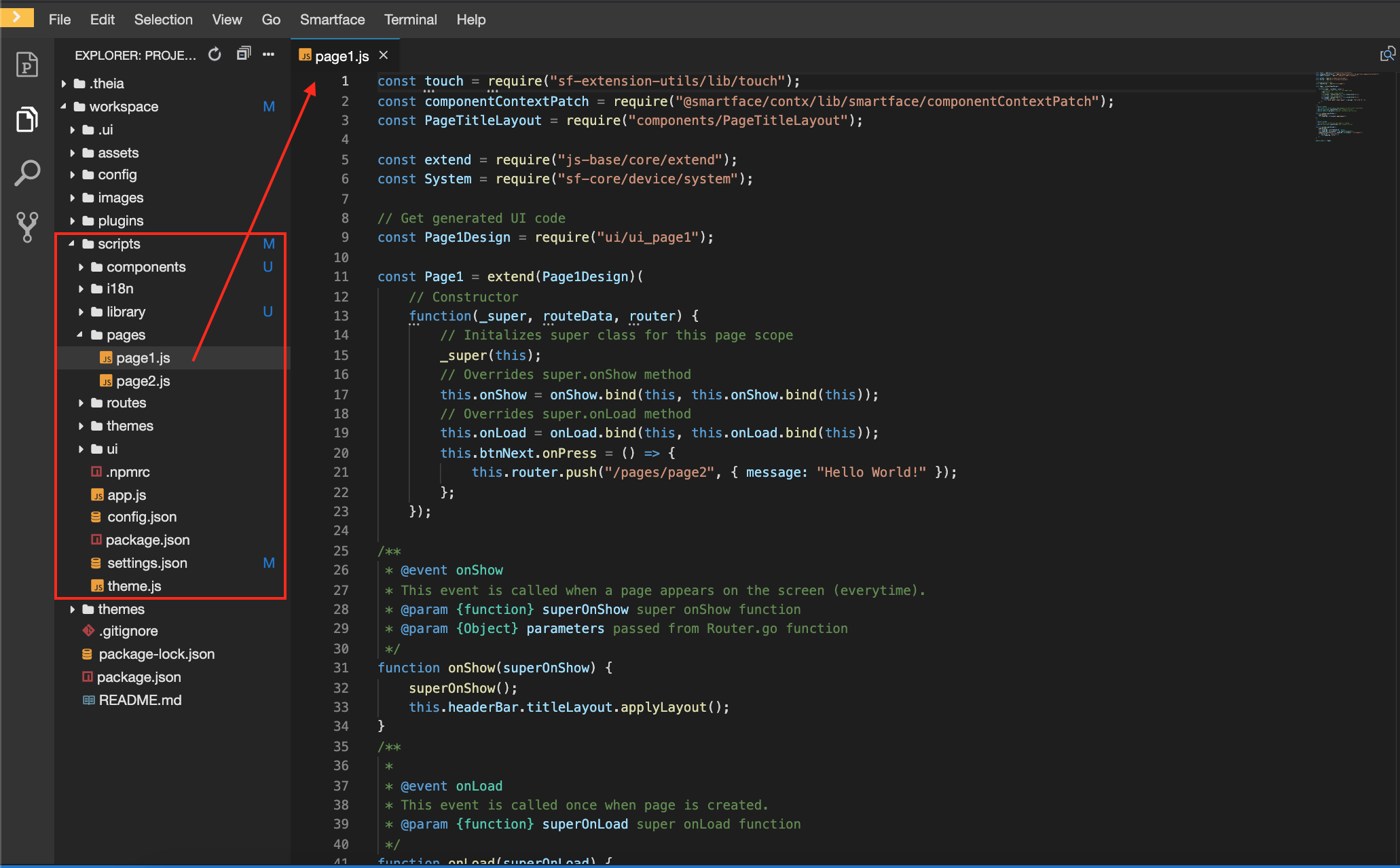This screenshot has width=1400, height=868.
Task: Open the Source Control sidebar icon
Action: pos(26,227)
